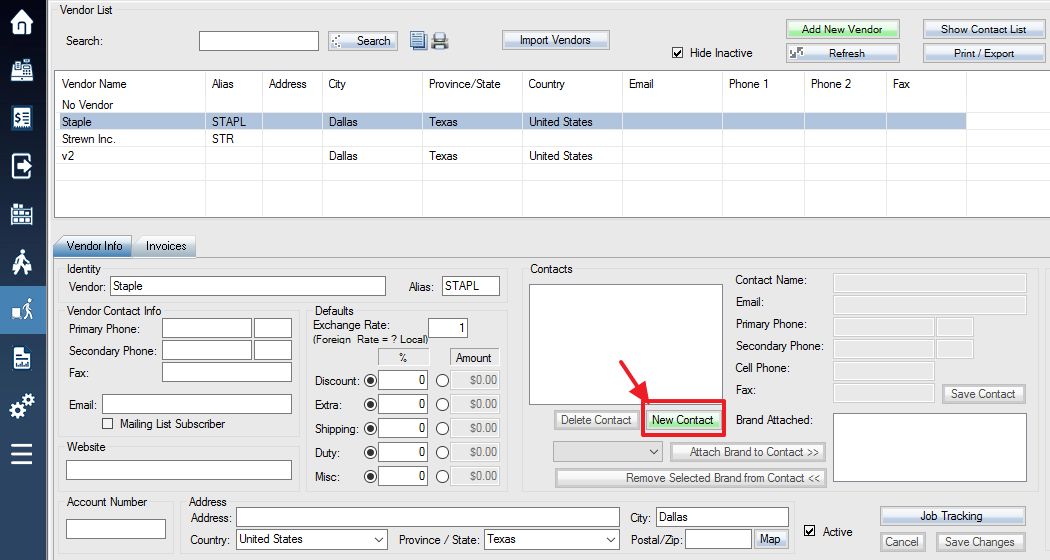Open the reports chart sidebar icon
This screenshot has width=1050, height=560.
[21, 358]
